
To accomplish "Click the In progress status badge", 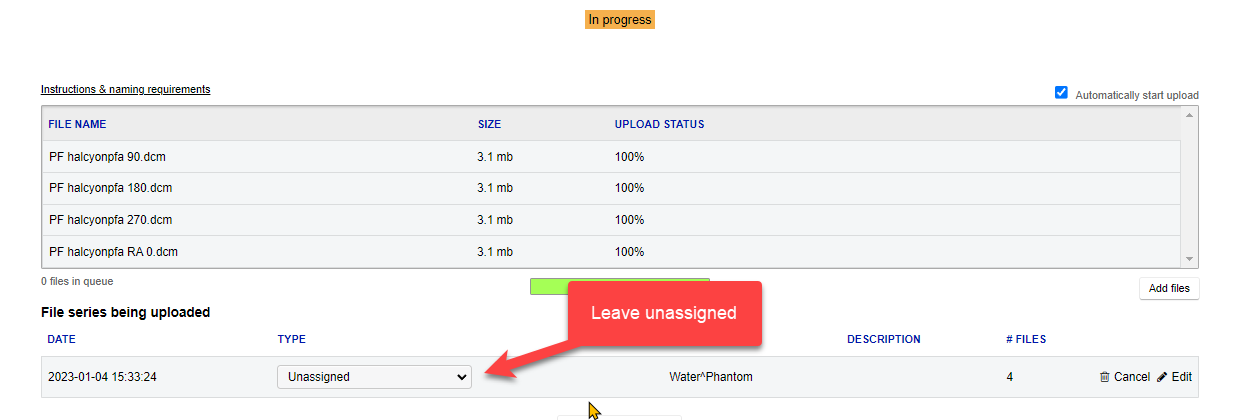I will coord(620,19).
